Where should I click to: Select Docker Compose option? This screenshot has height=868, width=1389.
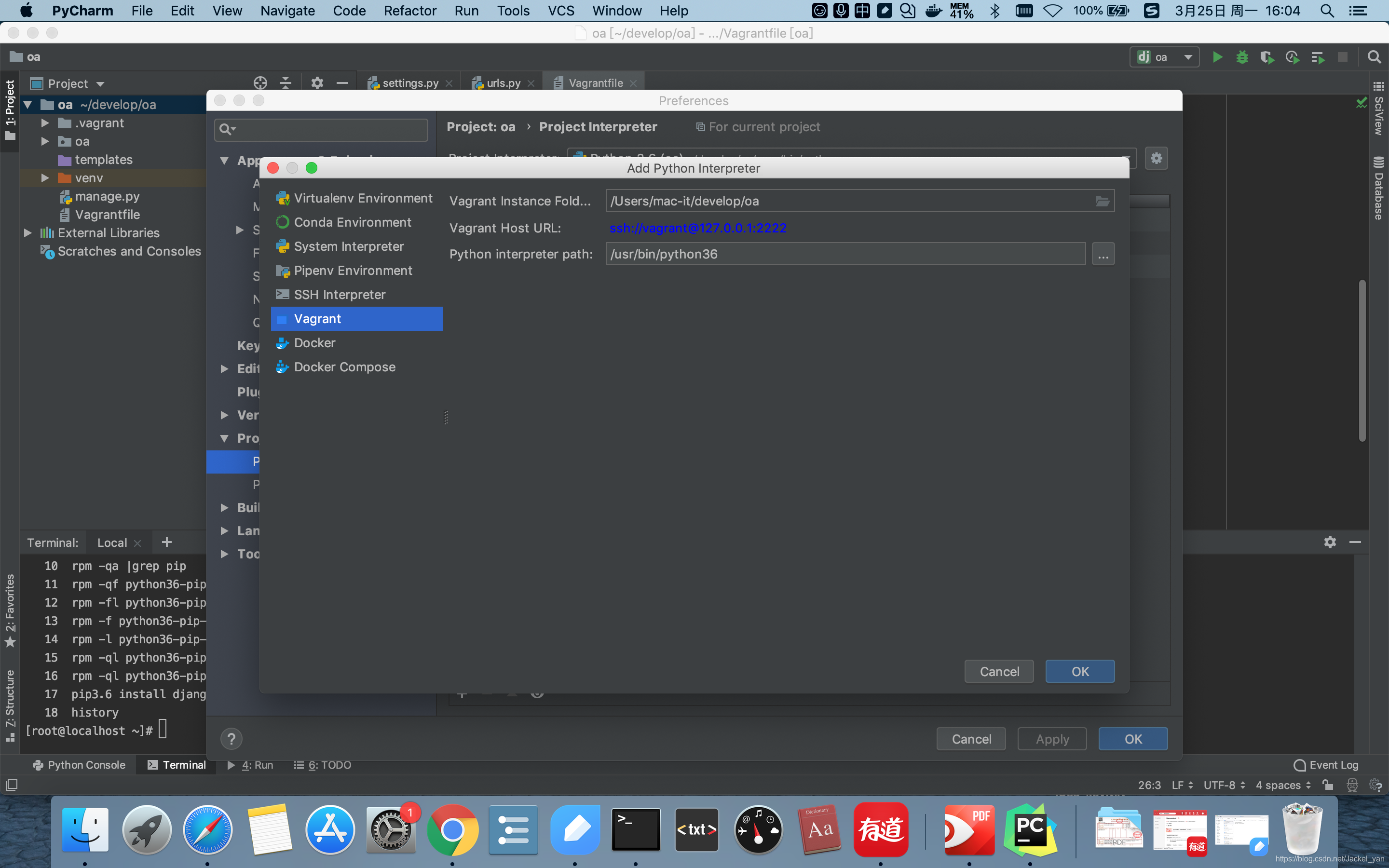[x=356, y=367]
